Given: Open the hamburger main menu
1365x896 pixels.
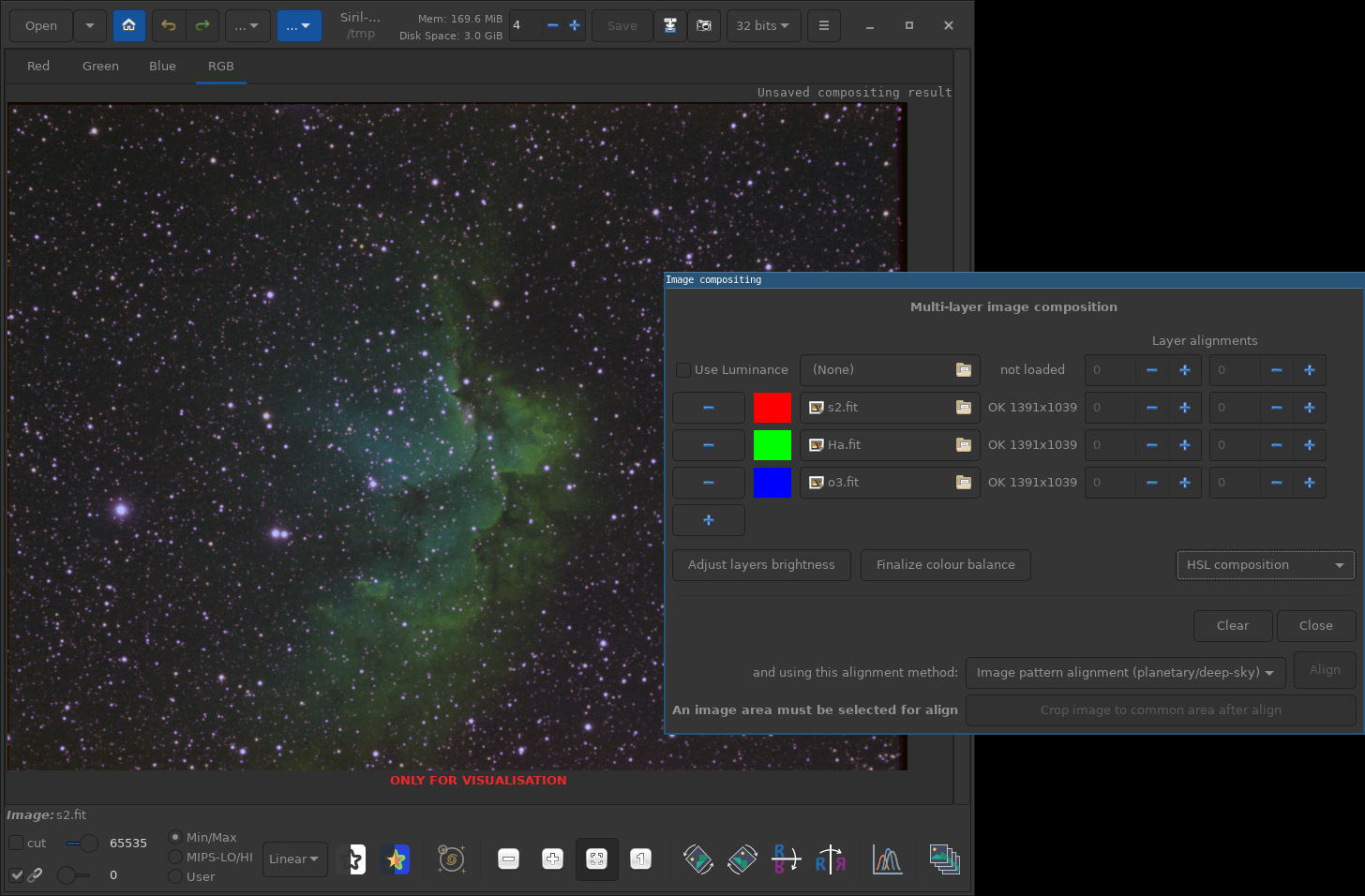Looking at the screenshot, I should pos(824,25).
